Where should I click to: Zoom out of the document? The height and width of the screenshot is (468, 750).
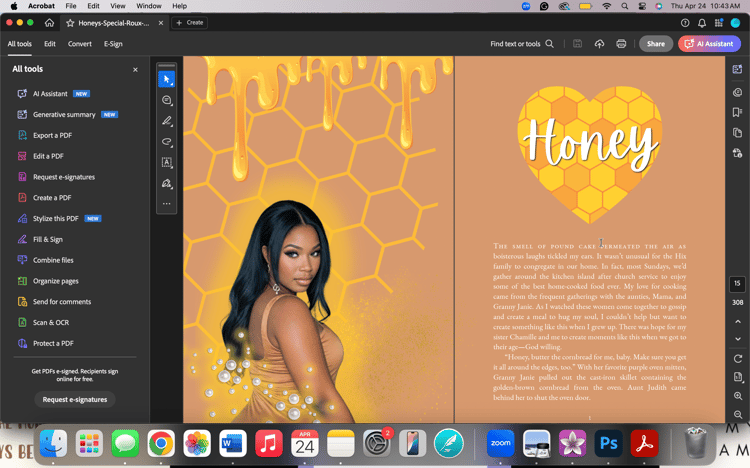tap(738, 414)
